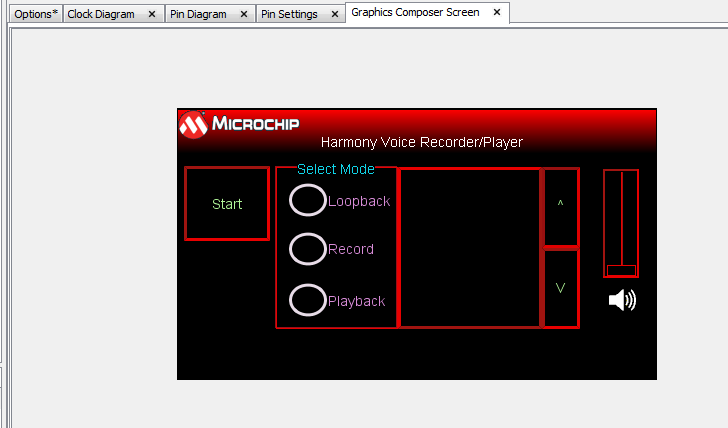728x428 pixels.
Task: Switch to the Options tab
Action: point(36,14)
